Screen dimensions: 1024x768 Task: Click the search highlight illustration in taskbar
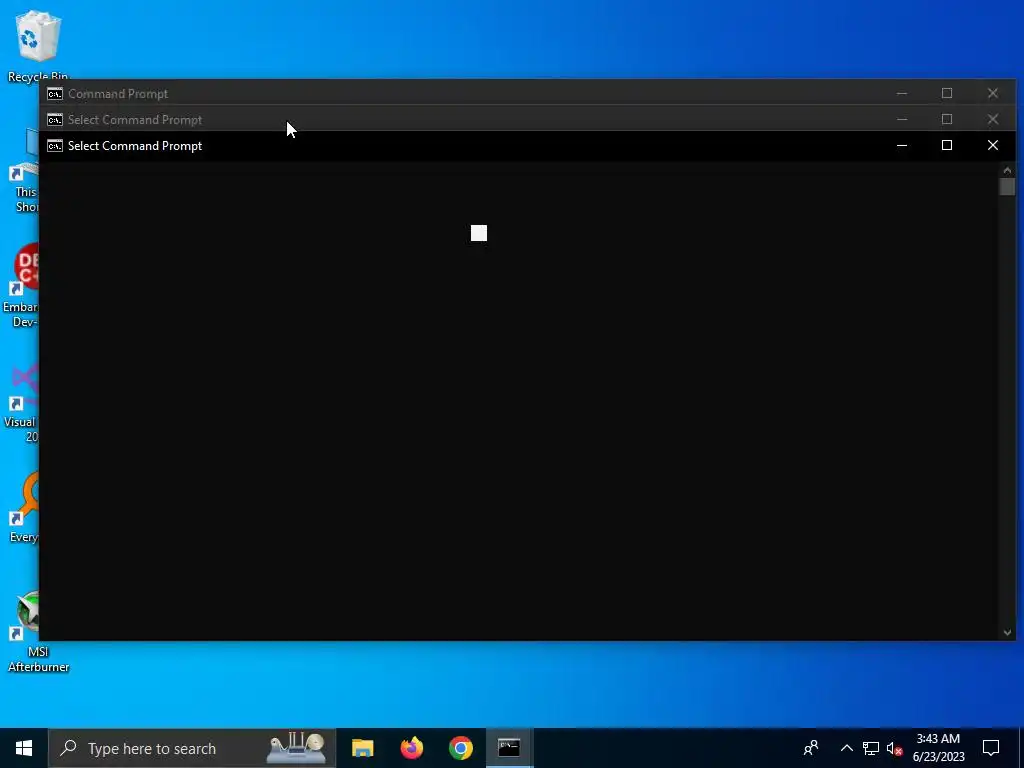tap(296, 748)
